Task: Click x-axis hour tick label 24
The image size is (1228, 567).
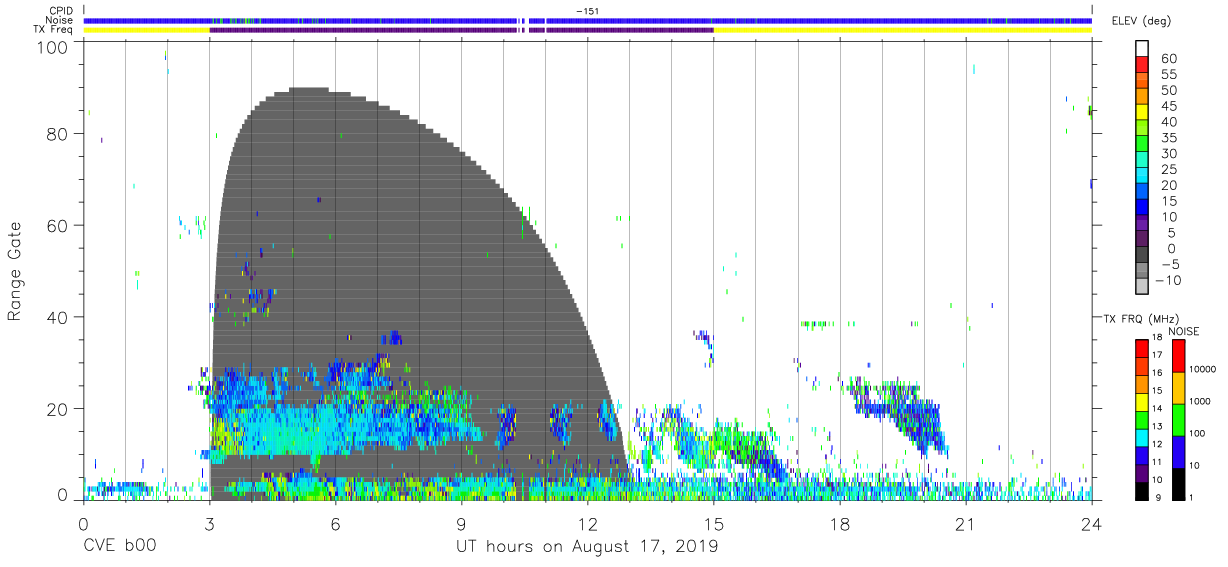Action: (x=1091, y=523)
